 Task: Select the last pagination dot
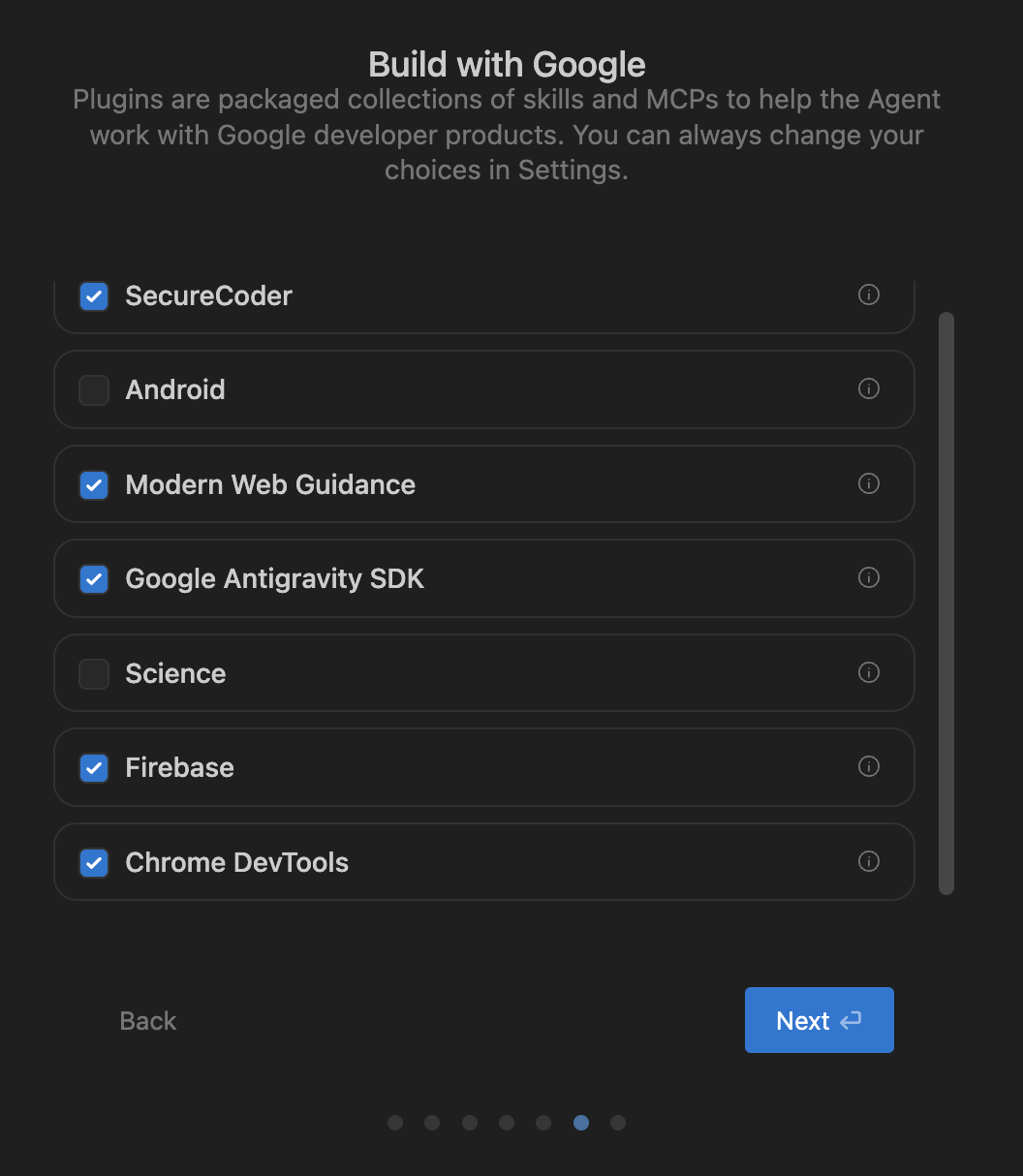coord(618,1123)
